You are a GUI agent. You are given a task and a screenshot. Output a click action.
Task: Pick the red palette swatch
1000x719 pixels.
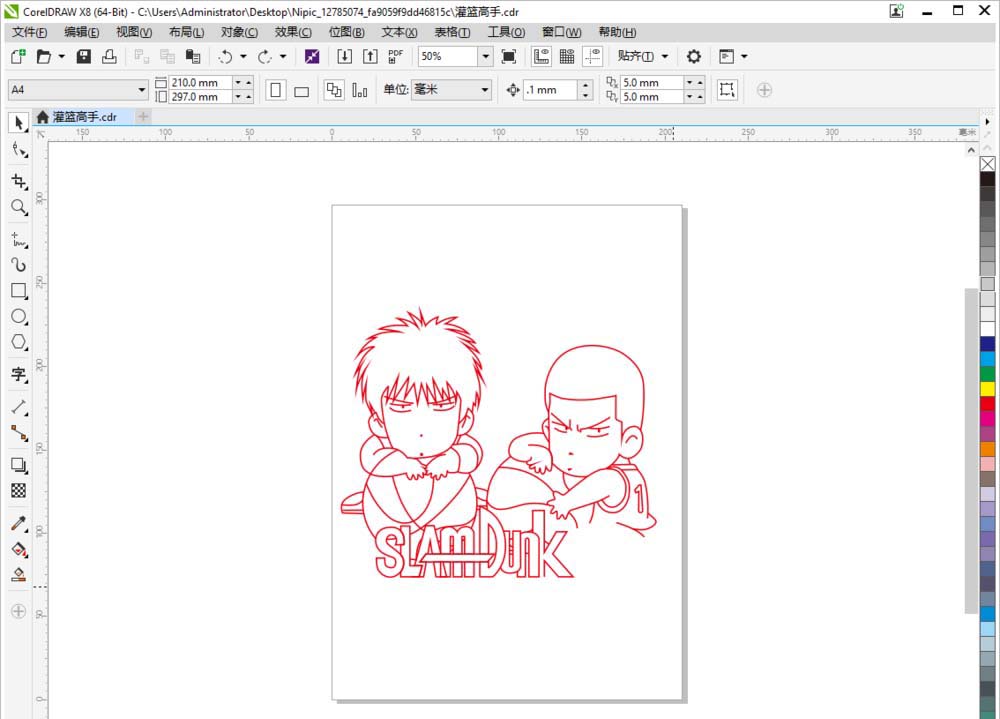(x=987, y=403)
